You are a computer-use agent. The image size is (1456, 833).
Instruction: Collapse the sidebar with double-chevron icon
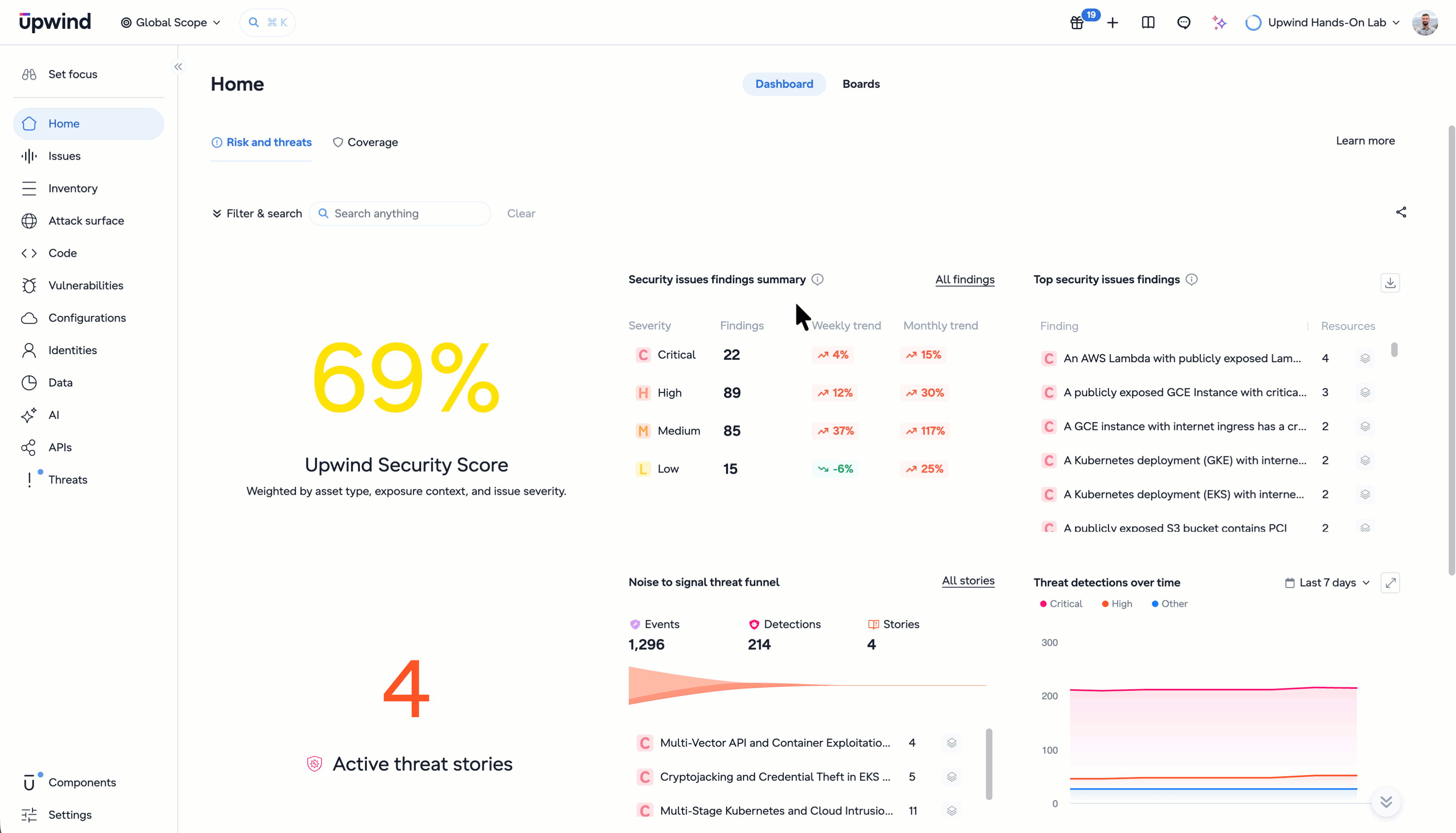[x=179, y=67]
